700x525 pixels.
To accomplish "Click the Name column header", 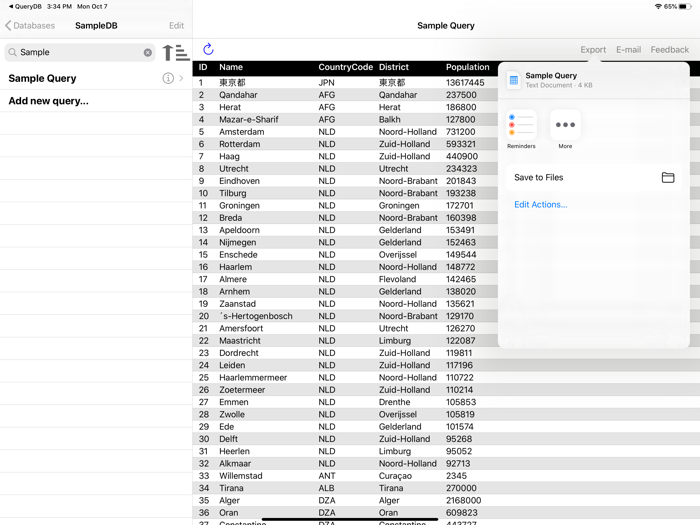I will tap(231, 67).
